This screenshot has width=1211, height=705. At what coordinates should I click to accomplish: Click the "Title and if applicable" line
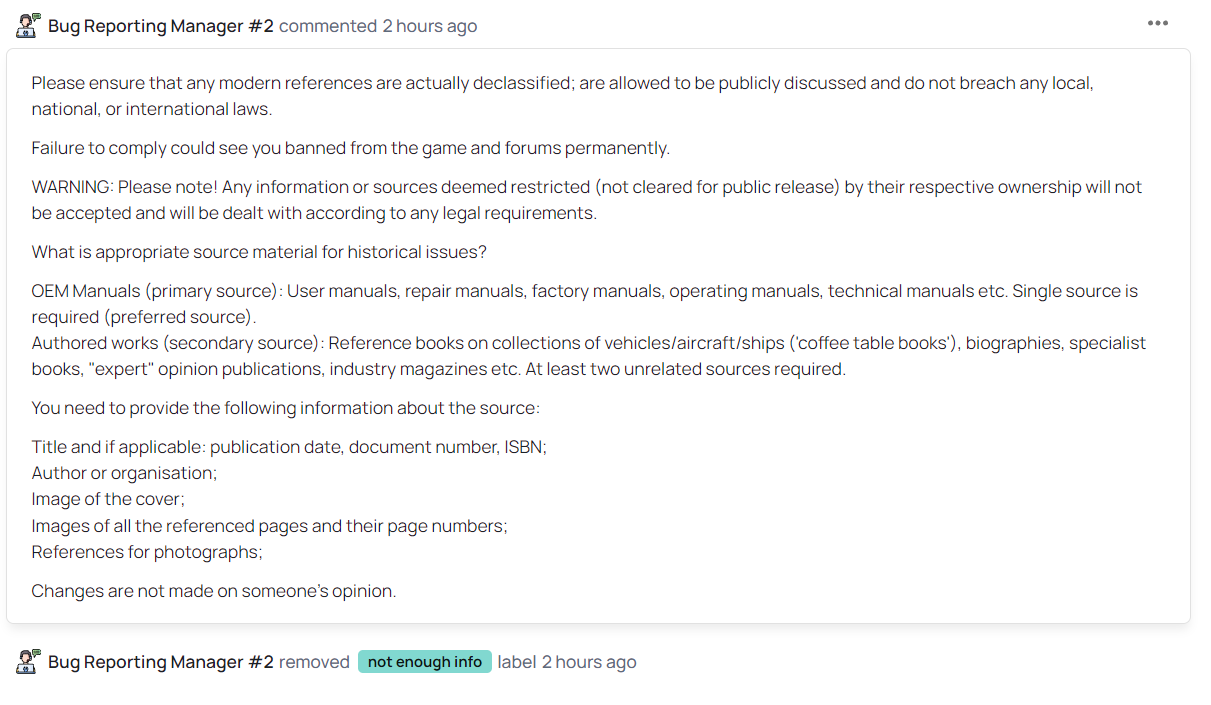click(289, 447)
